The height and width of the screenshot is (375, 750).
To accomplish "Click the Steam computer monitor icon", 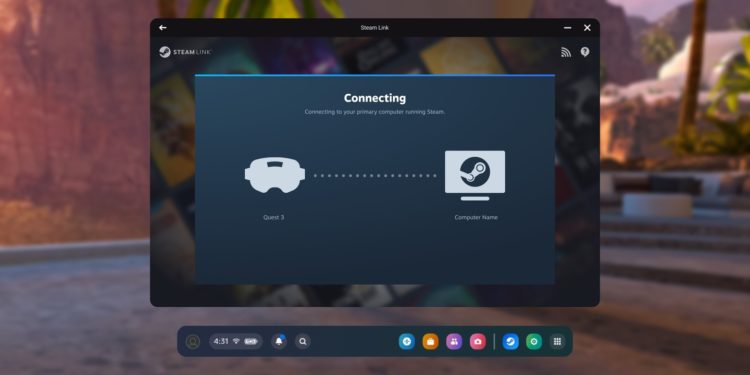I will point(474,176).
